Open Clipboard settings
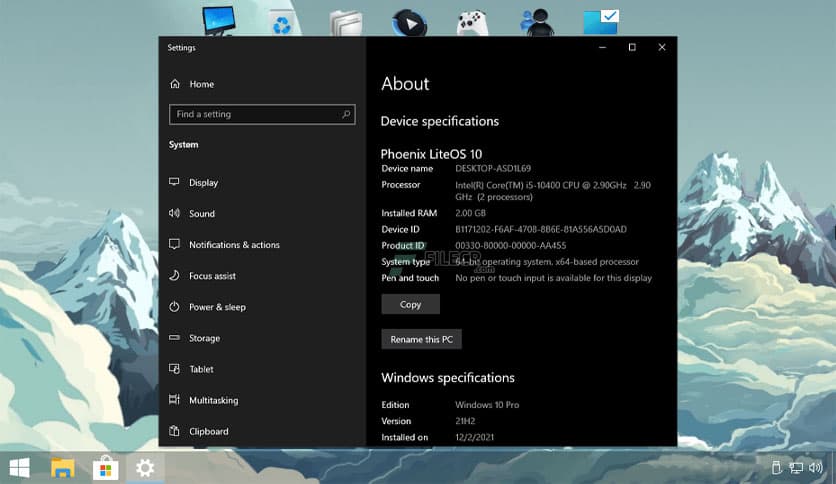The width and height of the screenshot is (836, 484). (208, 431)
